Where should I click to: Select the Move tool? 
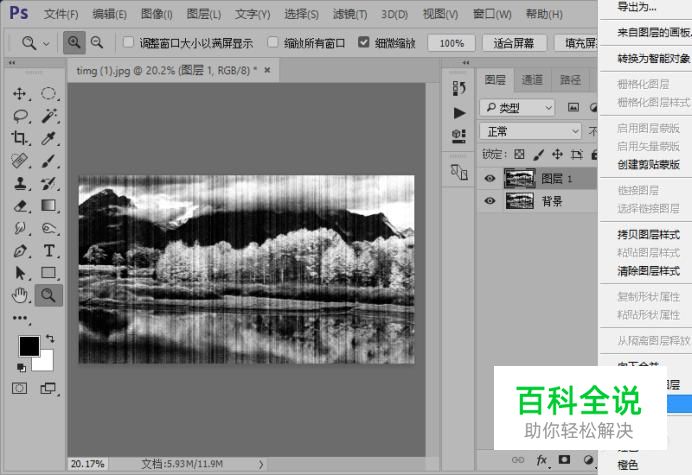[x=19, y=94]
